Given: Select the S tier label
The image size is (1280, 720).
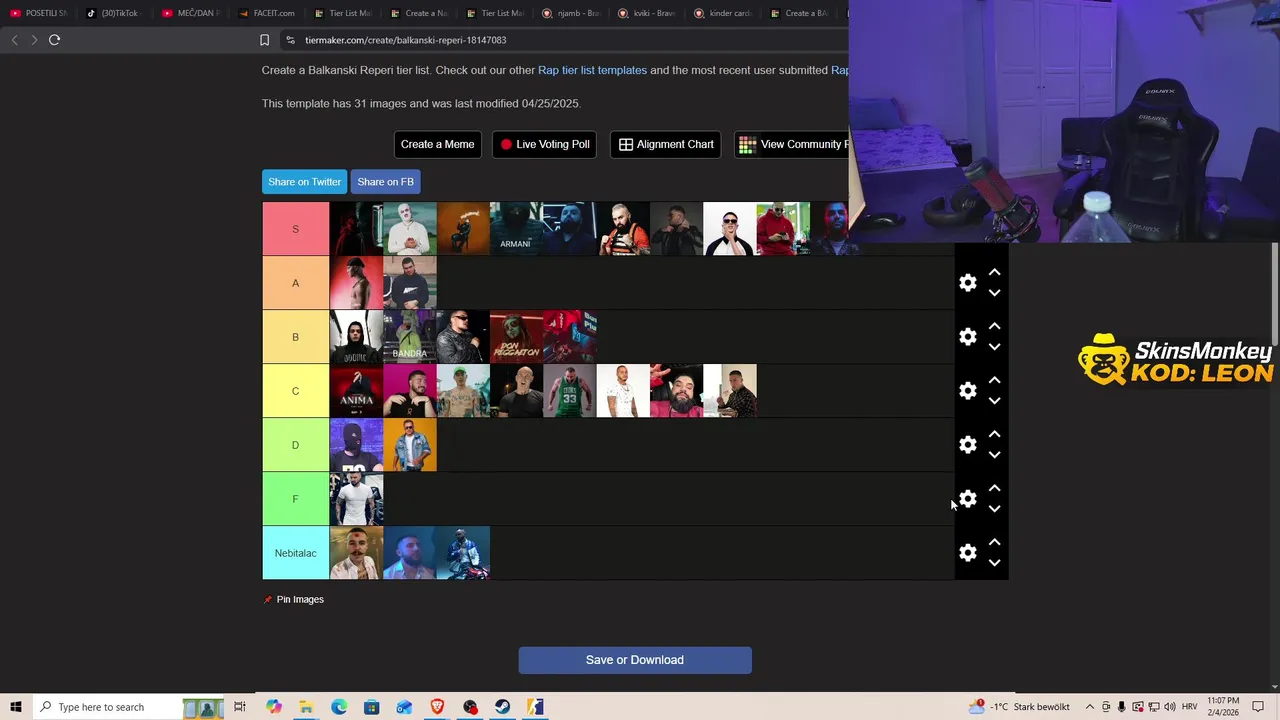Looking at the screenshot, I should pos(295,229).
